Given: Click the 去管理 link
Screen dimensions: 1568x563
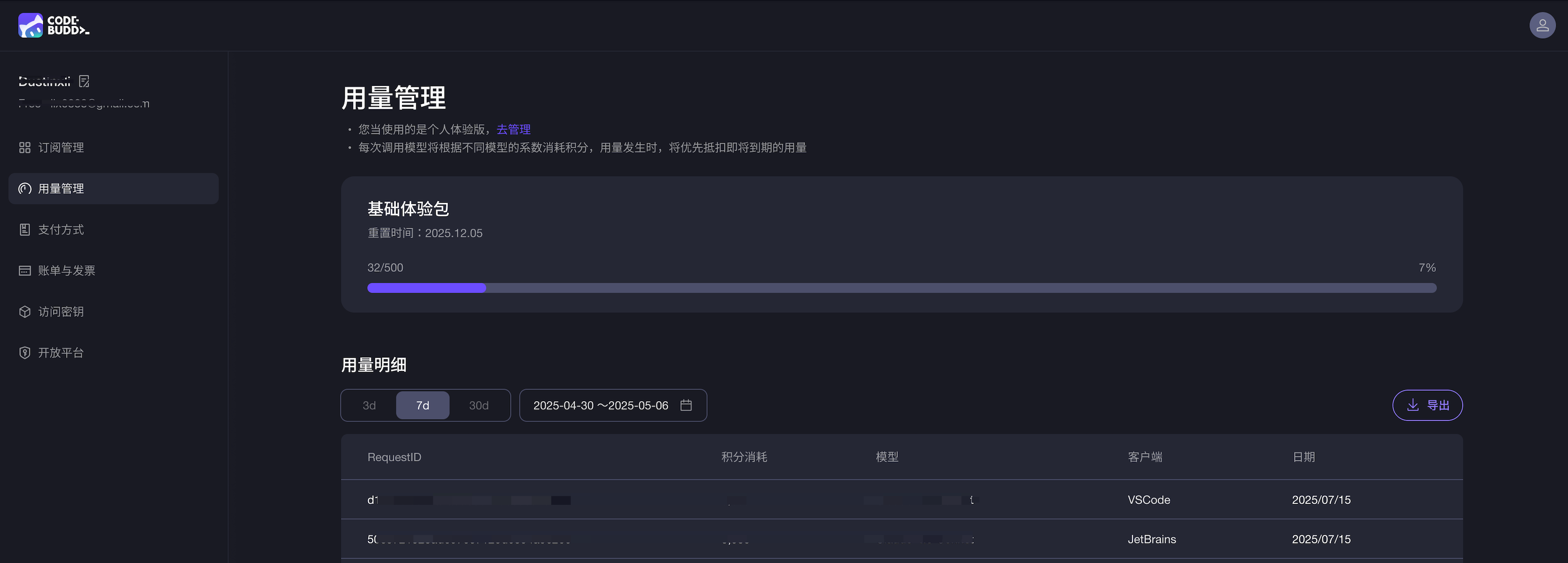Looking at the screenshot, I should [x=513, y=129].
